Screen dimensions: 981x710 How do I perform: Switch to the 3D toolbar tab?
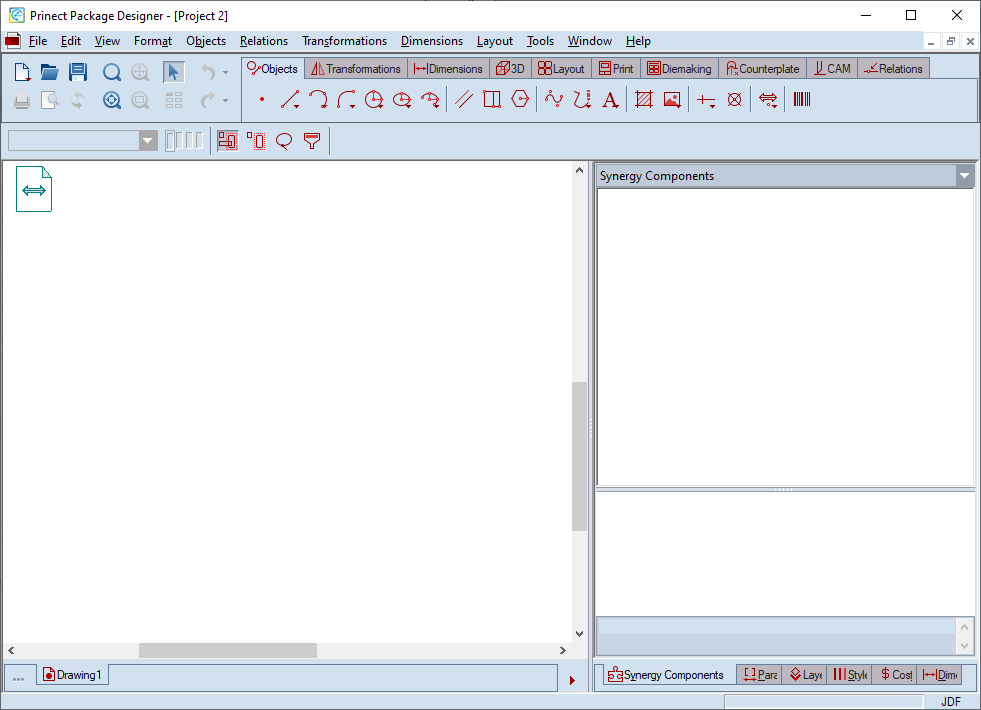click(510, 69)
